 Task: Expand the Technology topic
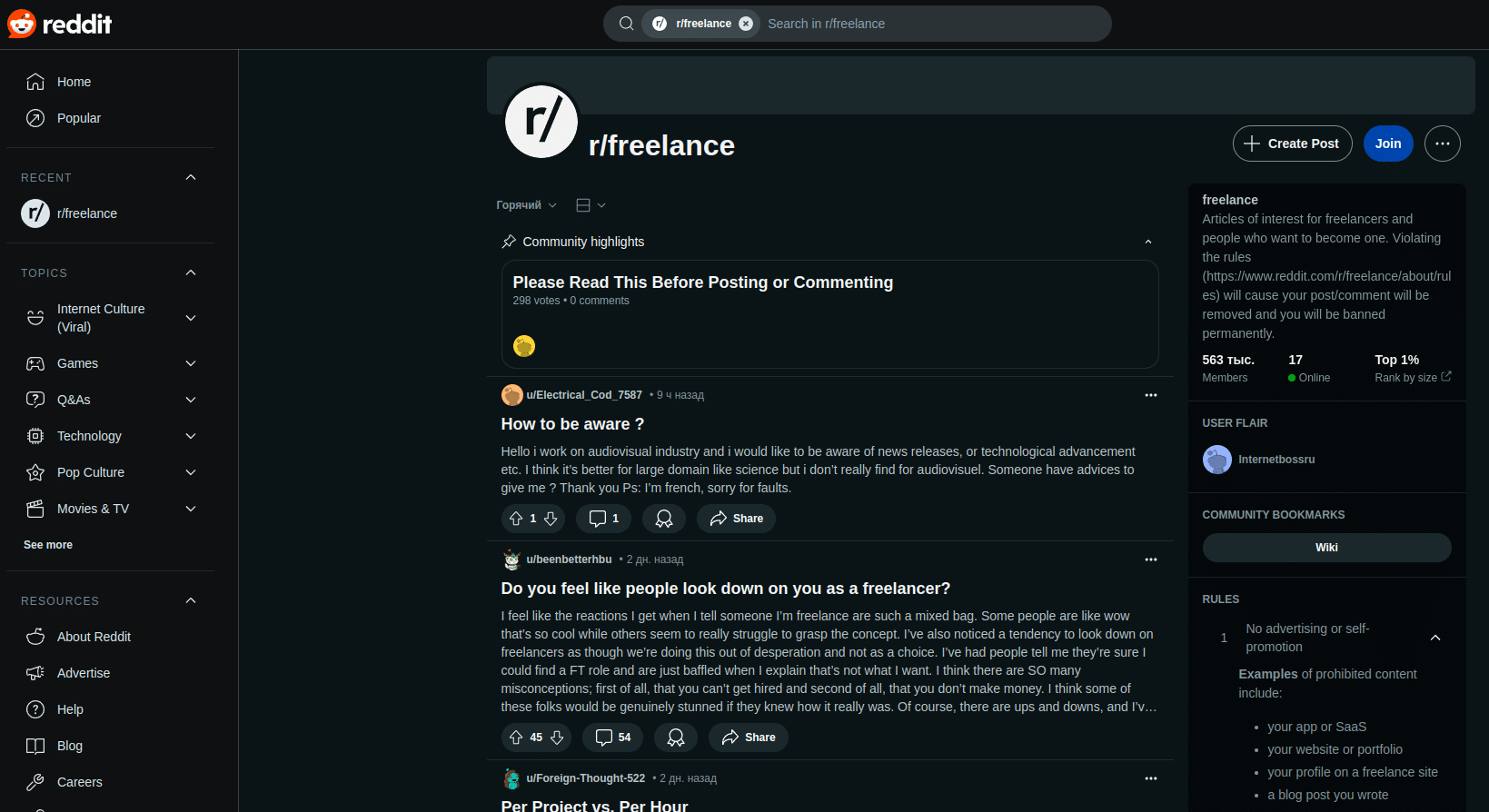point(191,436)
